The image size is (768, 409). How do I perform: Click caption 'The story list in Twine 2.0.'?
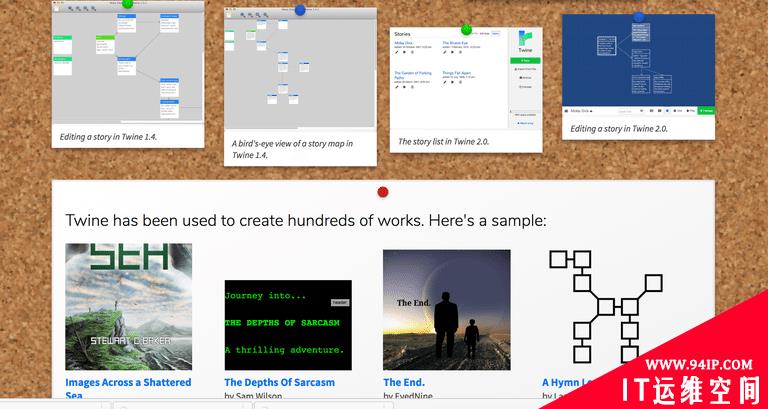(x=444, y=142)
